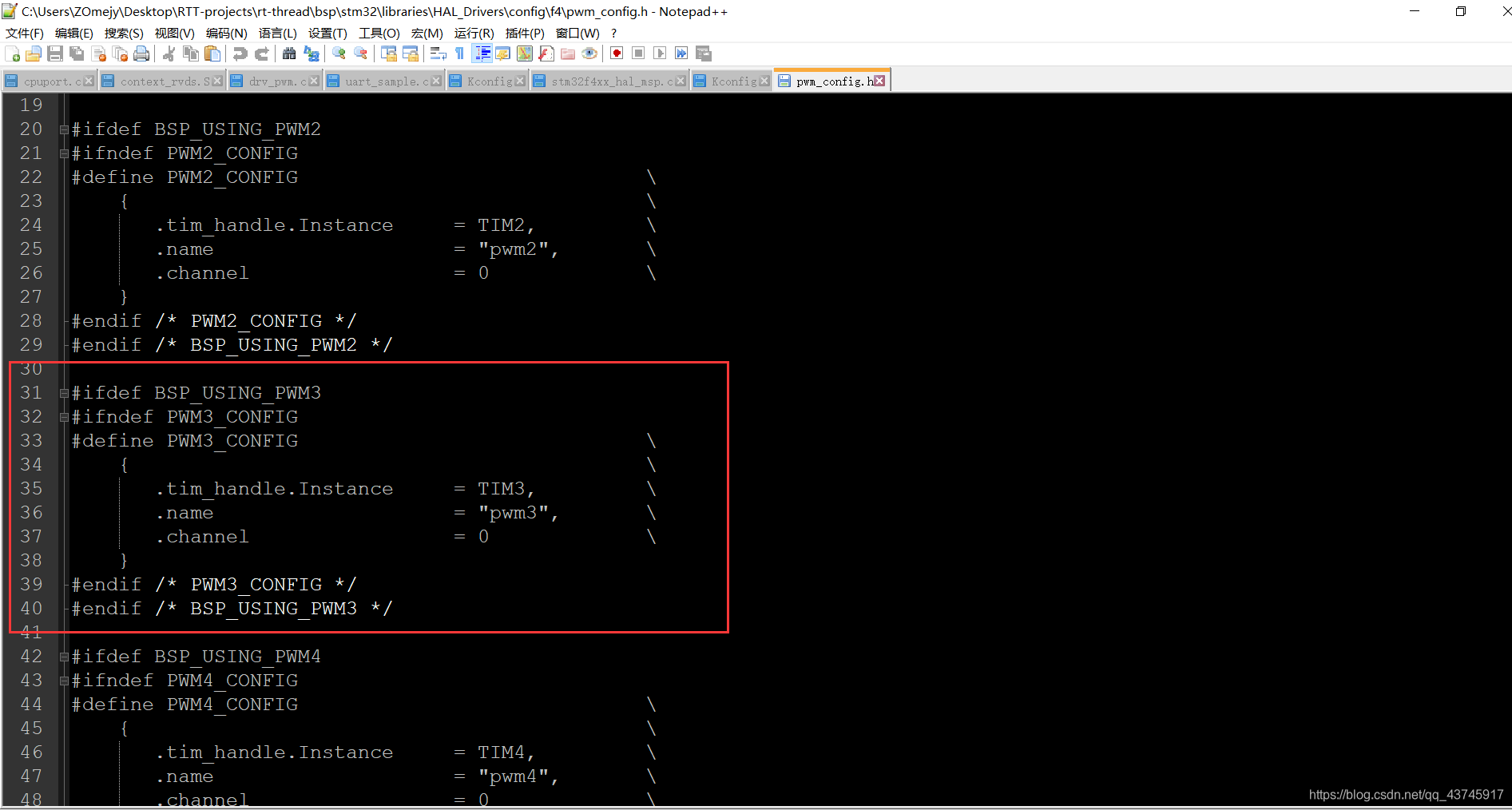Click the "pwm3" string in line 36
This screenshot has width=1512, height=810.
click(x=513, y=513)
